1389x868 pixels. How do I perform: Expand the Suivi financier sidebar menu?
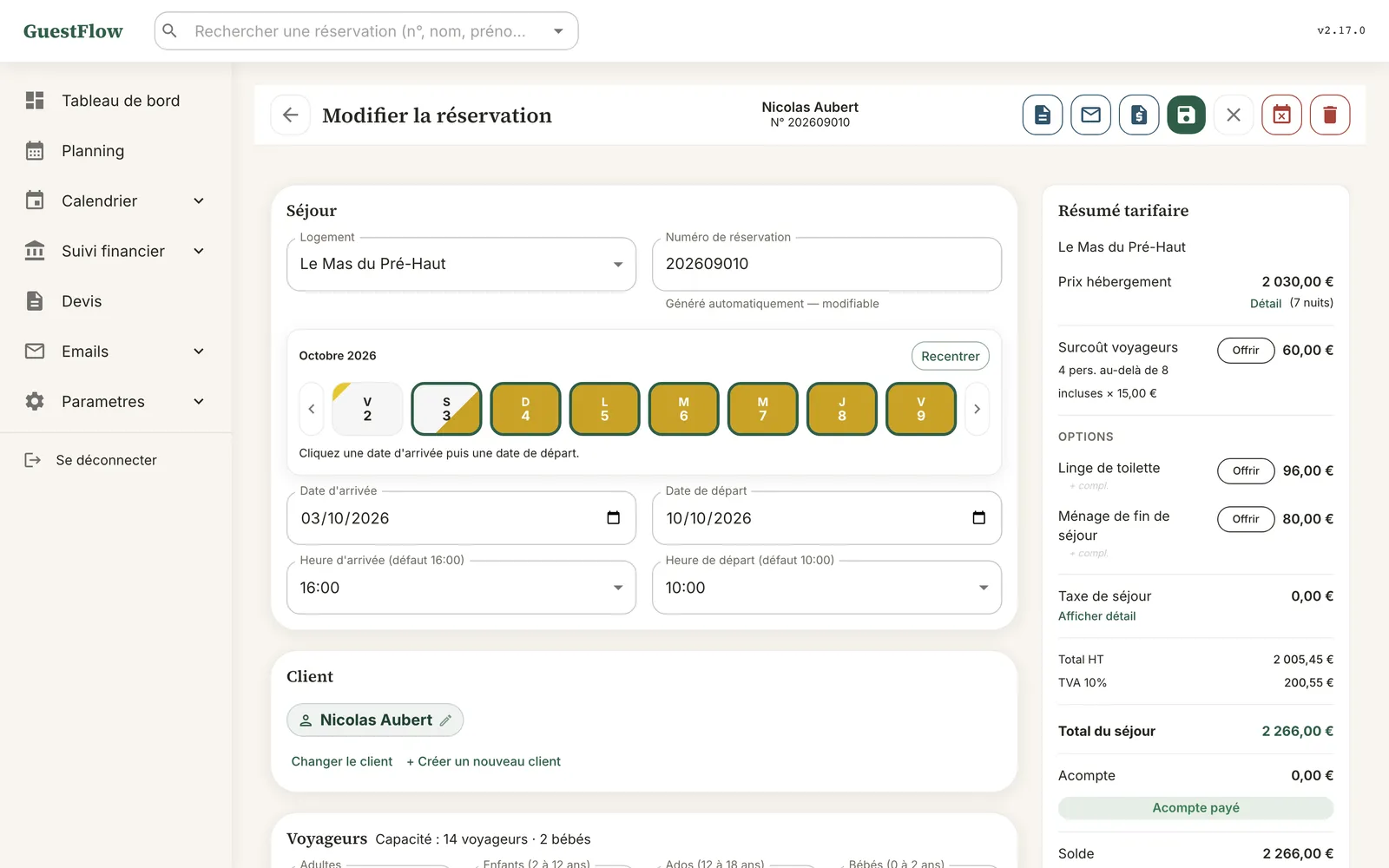tap(199, 252)
